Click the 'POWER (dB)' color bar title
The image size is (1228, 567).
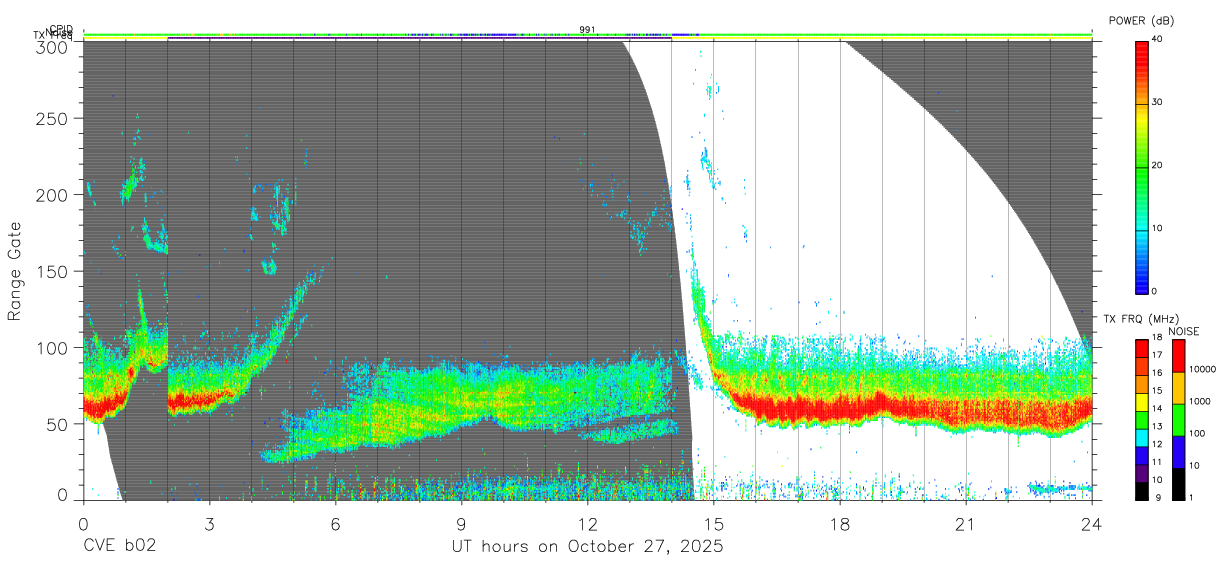[x=1141, y=20]
